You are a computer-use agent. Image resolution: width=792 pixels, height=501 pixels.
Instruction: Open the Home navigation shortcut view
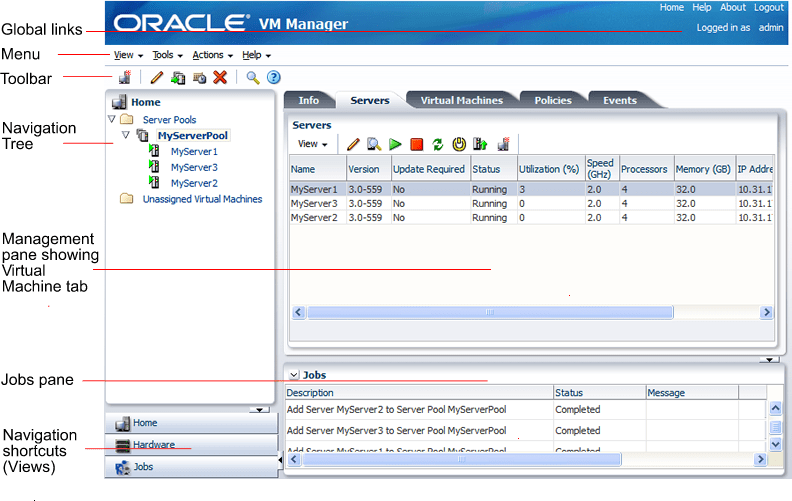point(191,423)
